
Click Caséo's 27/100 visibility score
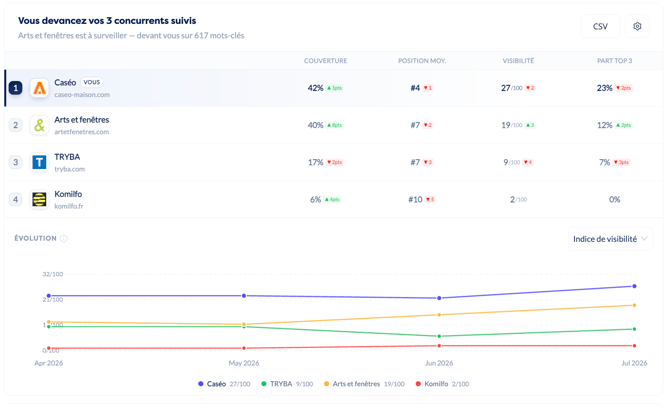(x=511, y=88)
